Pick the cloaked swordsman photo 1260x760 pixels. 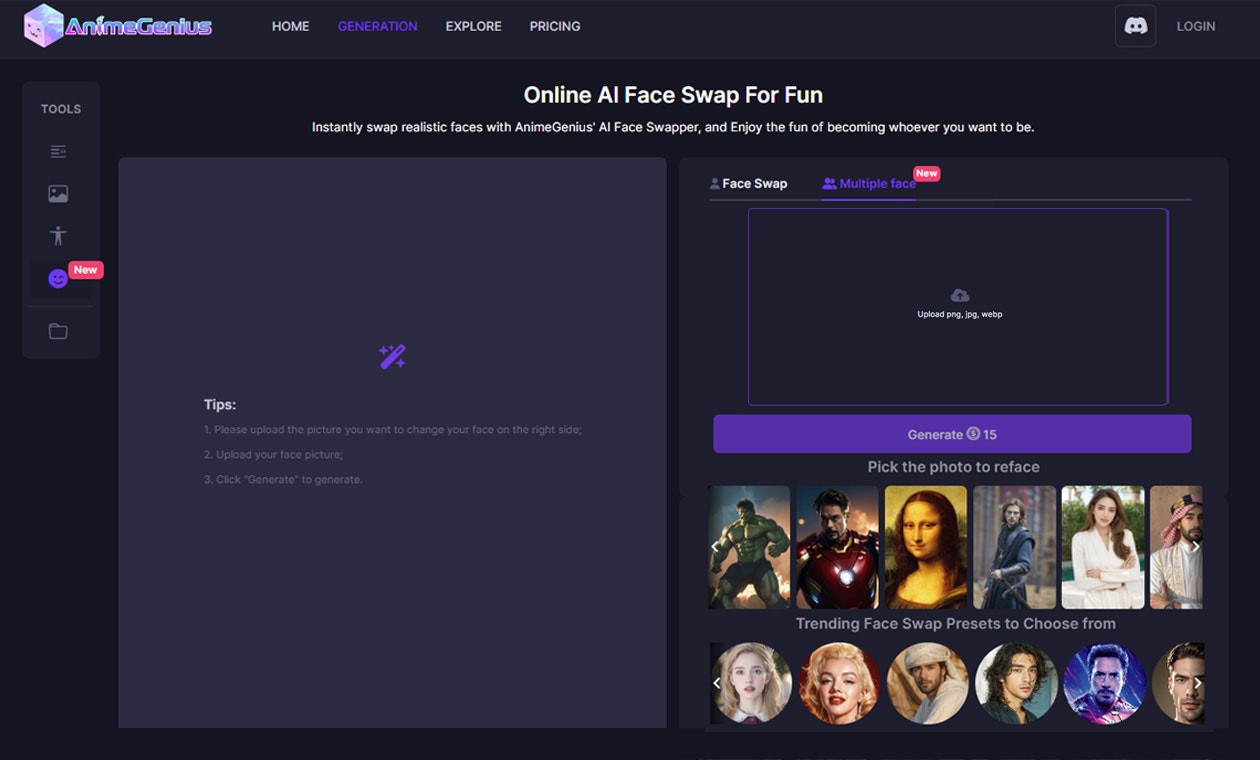(1014, 547)
